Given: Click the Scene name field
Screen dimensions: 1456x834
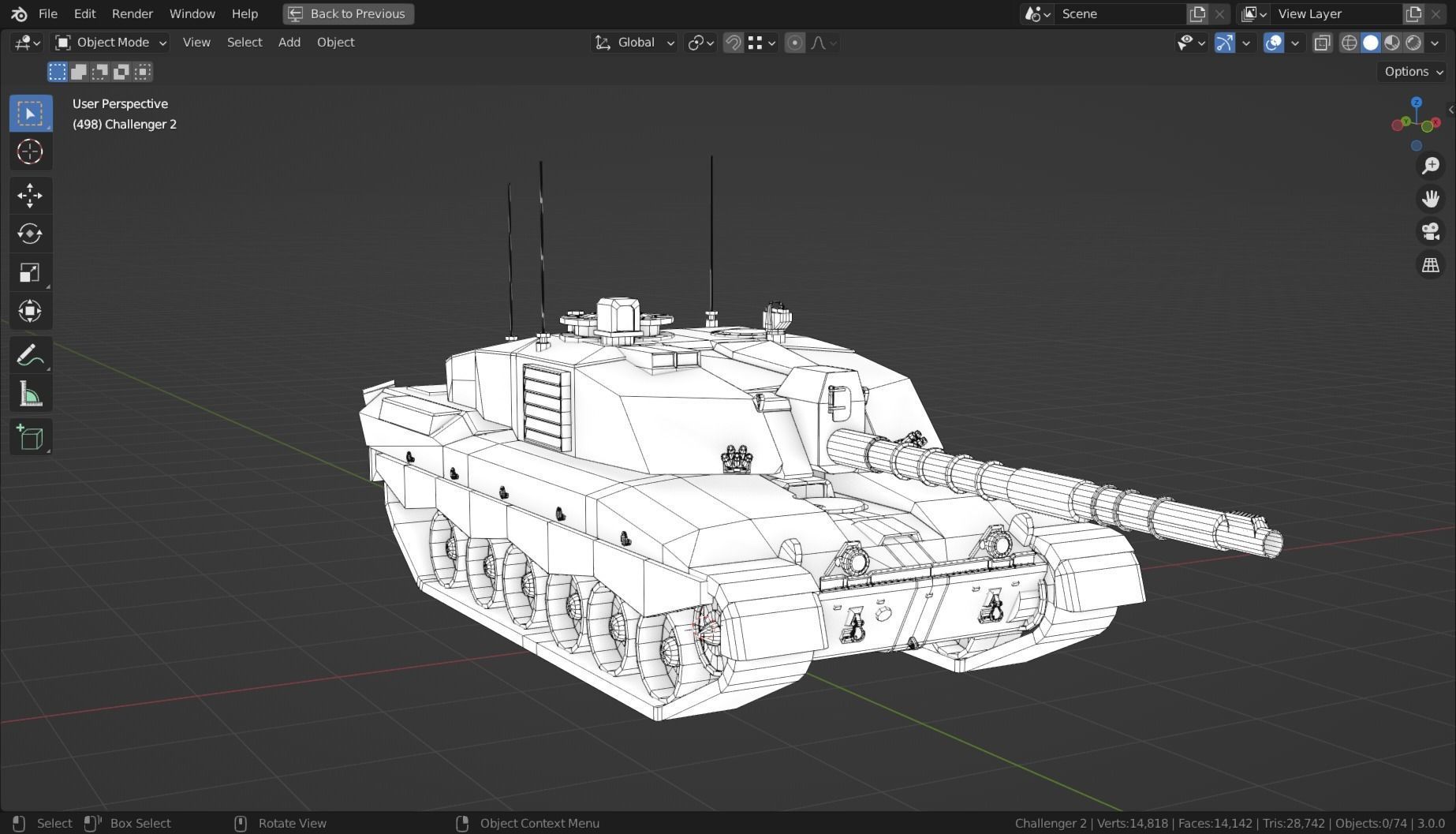Looking at the screenshot, I should tap(1120, 13).
